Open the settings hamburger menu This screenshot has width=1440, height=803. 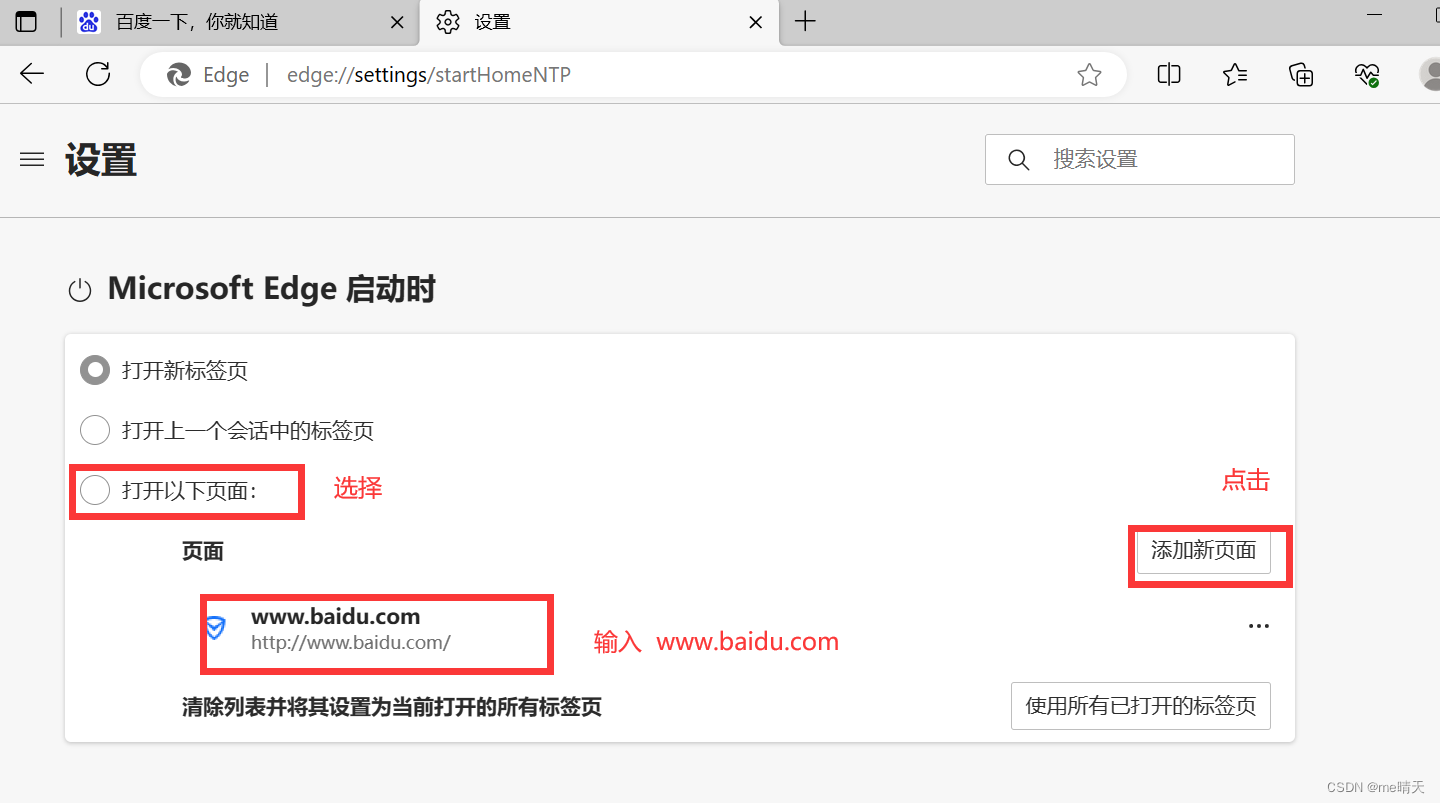(31, 159)
